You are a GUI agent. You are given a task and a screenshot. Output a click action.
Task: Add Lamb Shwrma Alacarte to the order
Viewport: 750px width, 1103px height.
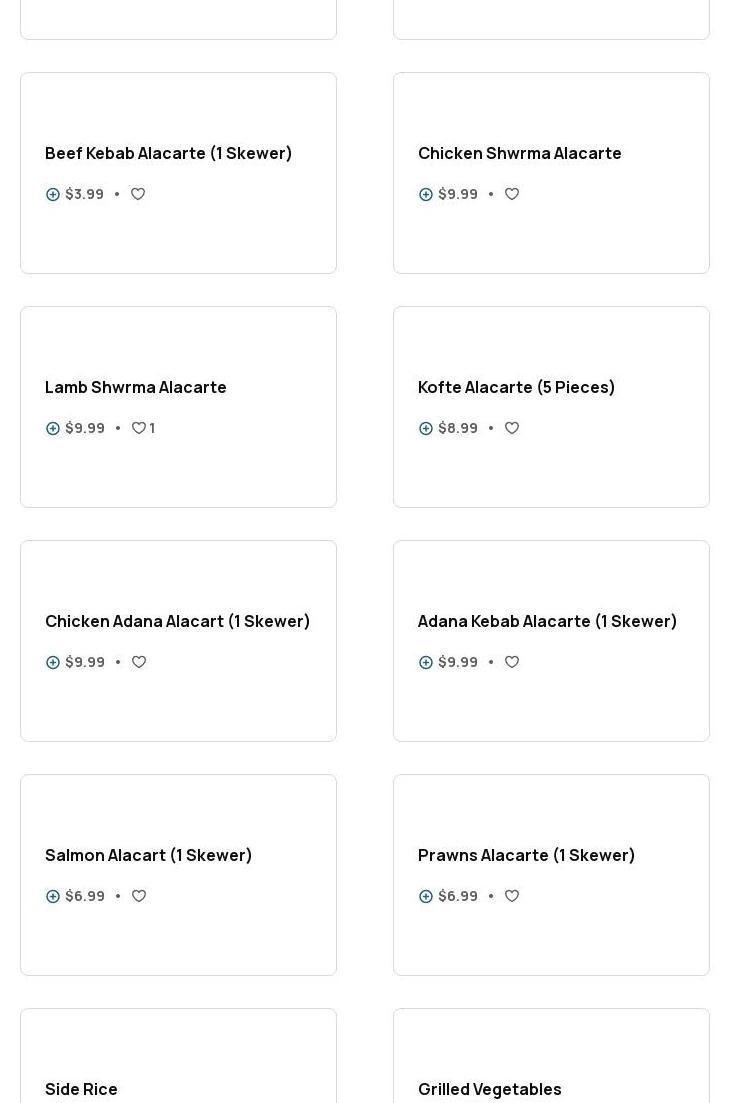tap(53, 428)
